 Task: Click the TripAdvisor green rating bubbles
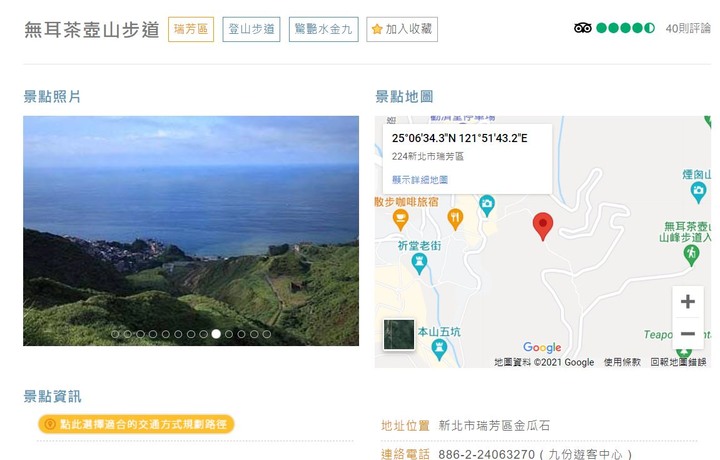coord(625,28)
